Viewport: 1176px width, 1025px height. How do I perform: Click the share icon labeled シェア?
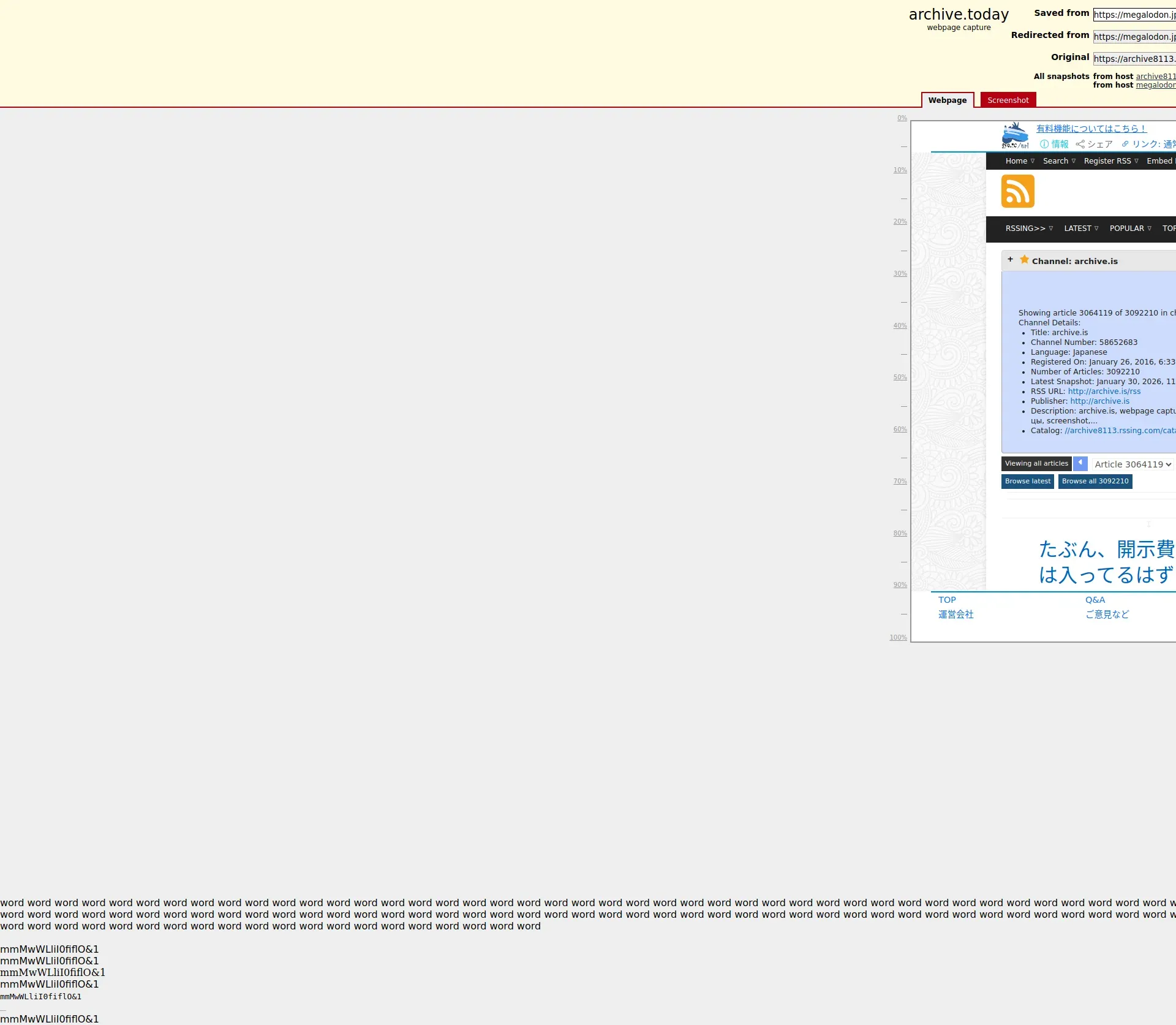[1080, 145]
